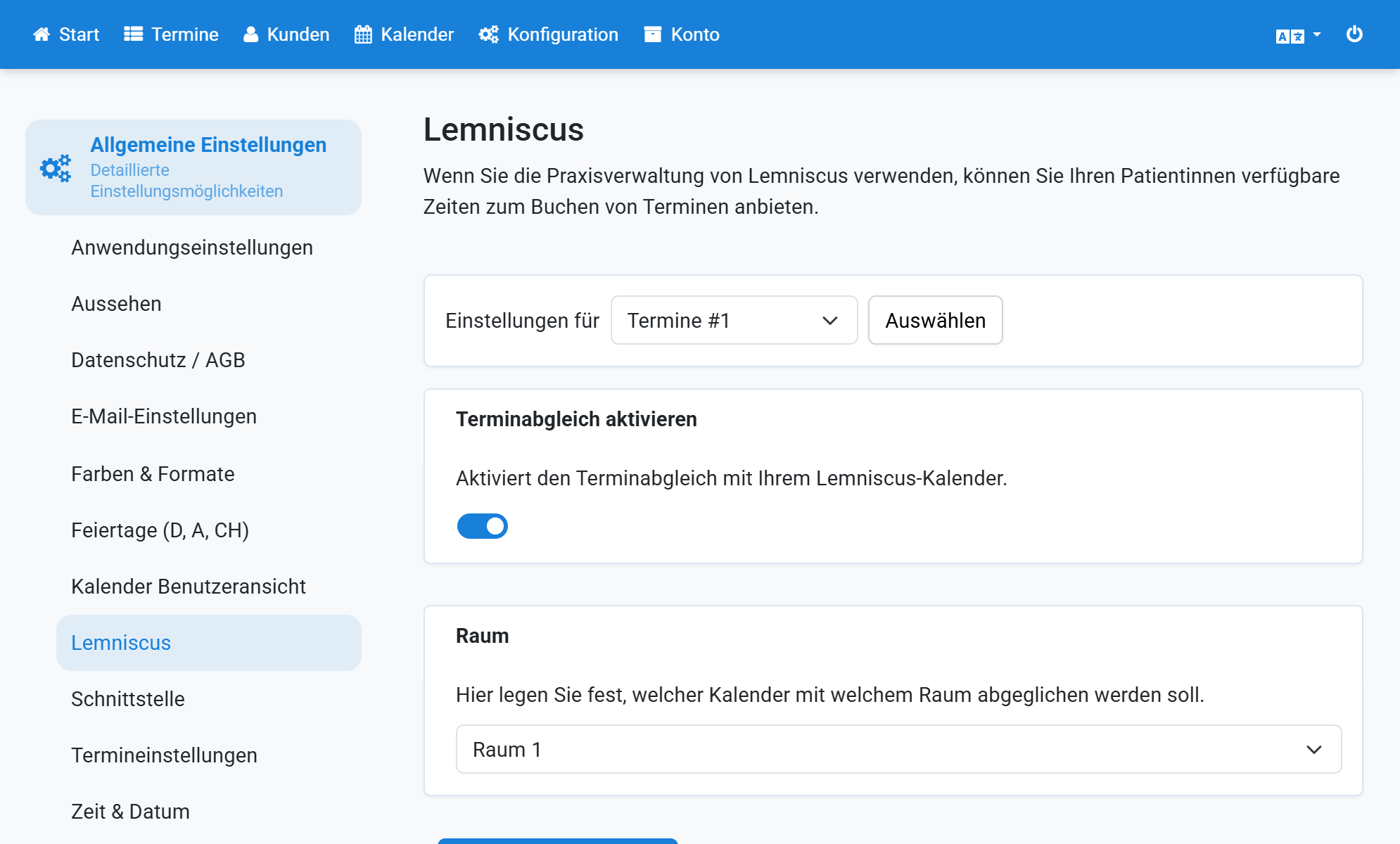Open Kalender Benutzeransicht in sidebar
This screenshot has width=1400, height=844.
click(x=189, y=587)
